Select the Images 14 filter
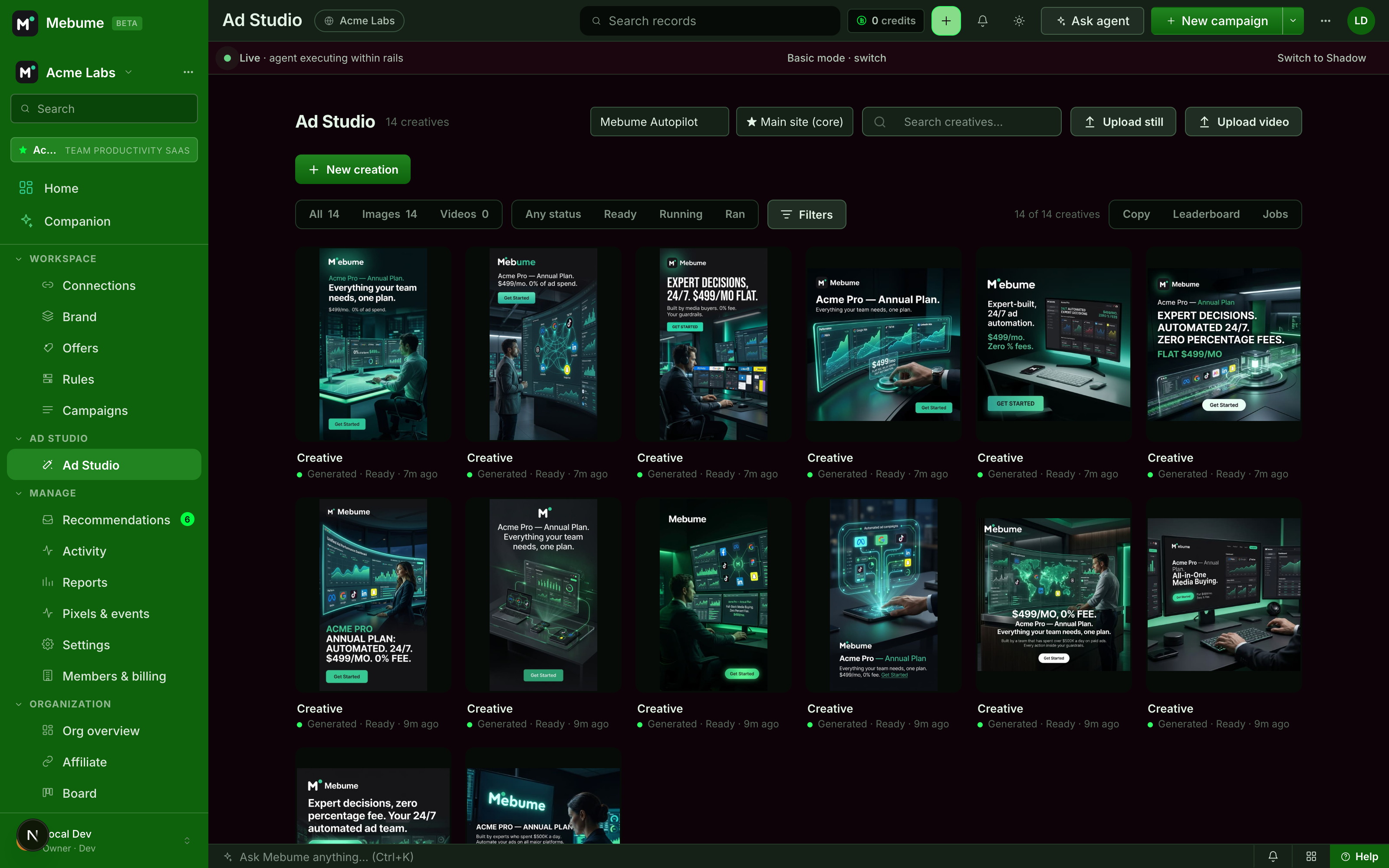Image resolution: width=1389 pixels, height=868 pixels. 389,214
